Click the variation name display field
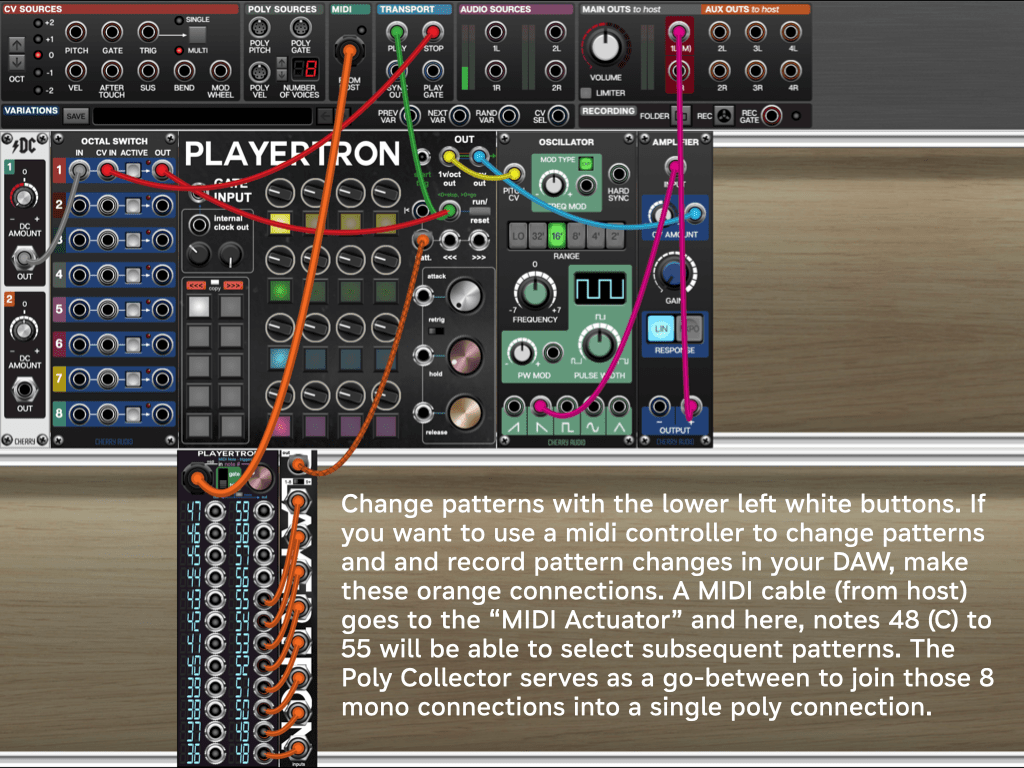The width and height of the screenshot is (1024, 768). 200,116
